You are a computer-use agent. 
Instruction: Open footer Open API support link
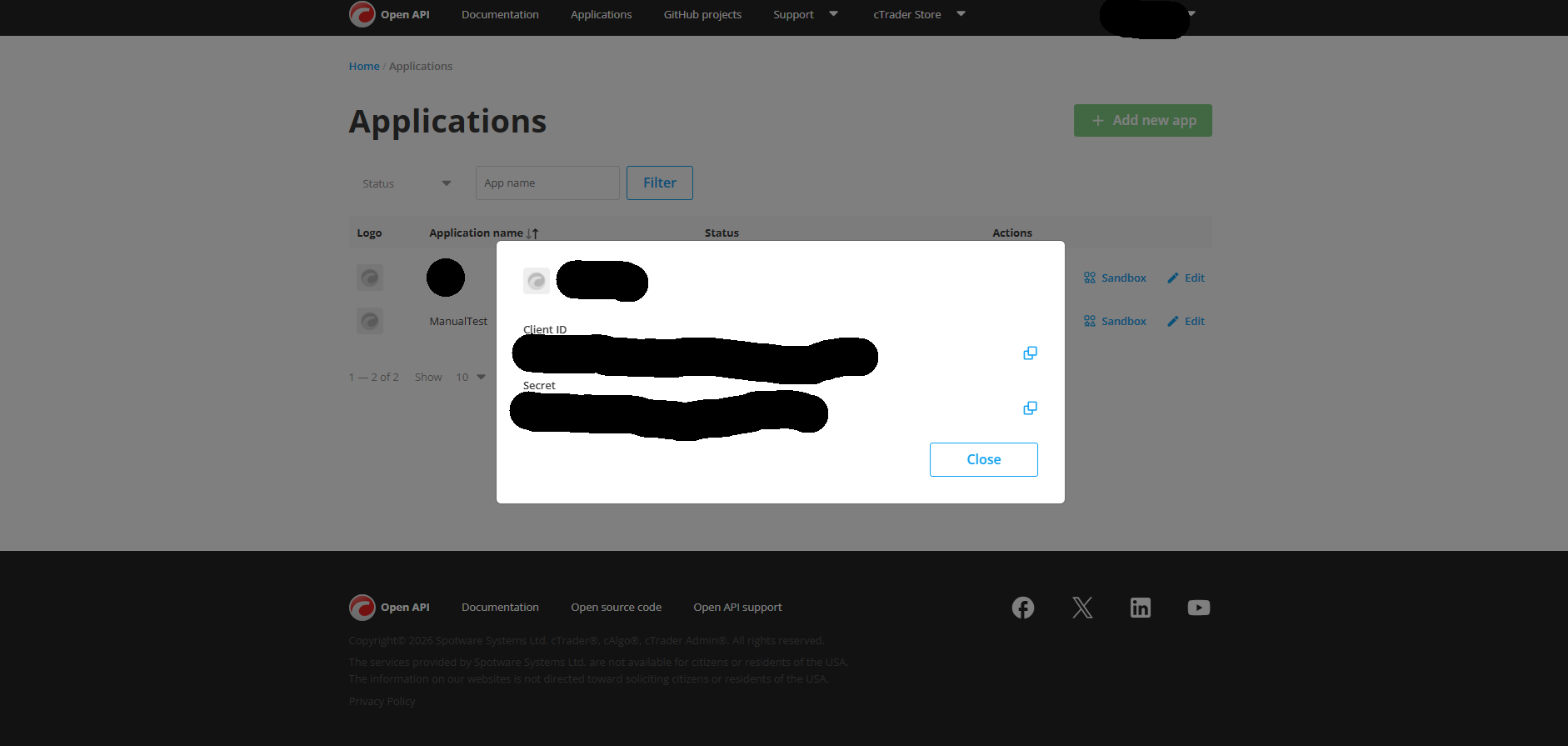click(737, 608)
